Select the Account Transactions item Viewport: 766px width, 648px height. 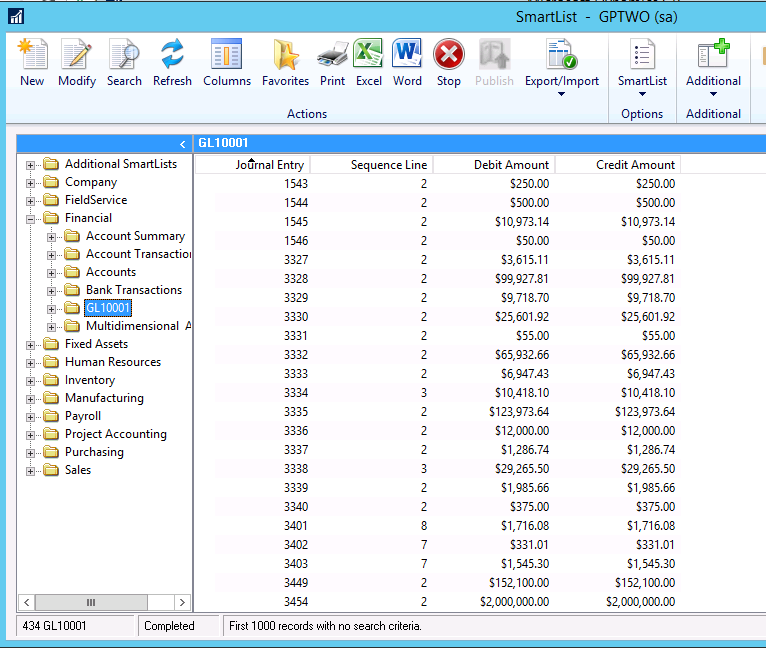click(x=138, y=254)
